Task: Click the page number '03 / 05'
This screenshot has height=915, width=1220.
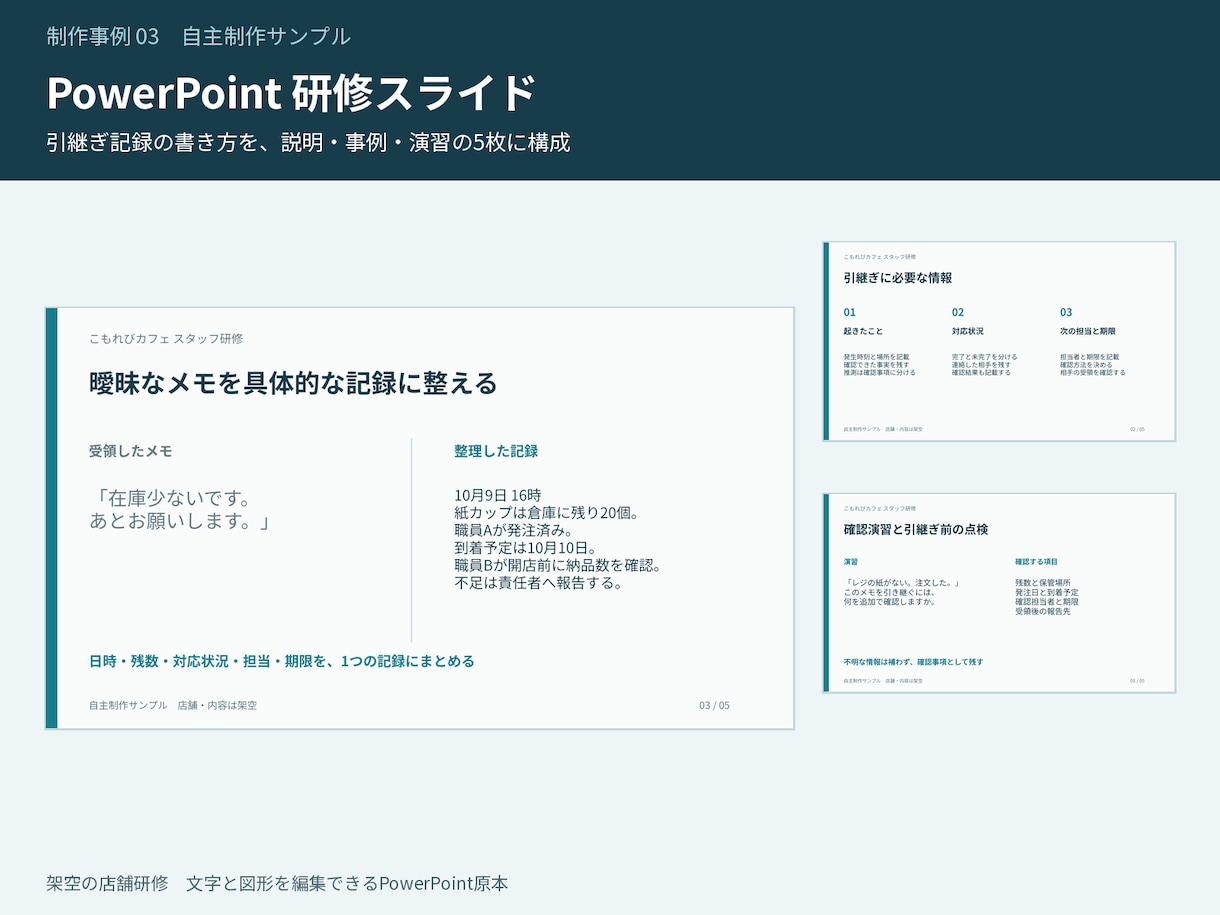Action: 714,705
